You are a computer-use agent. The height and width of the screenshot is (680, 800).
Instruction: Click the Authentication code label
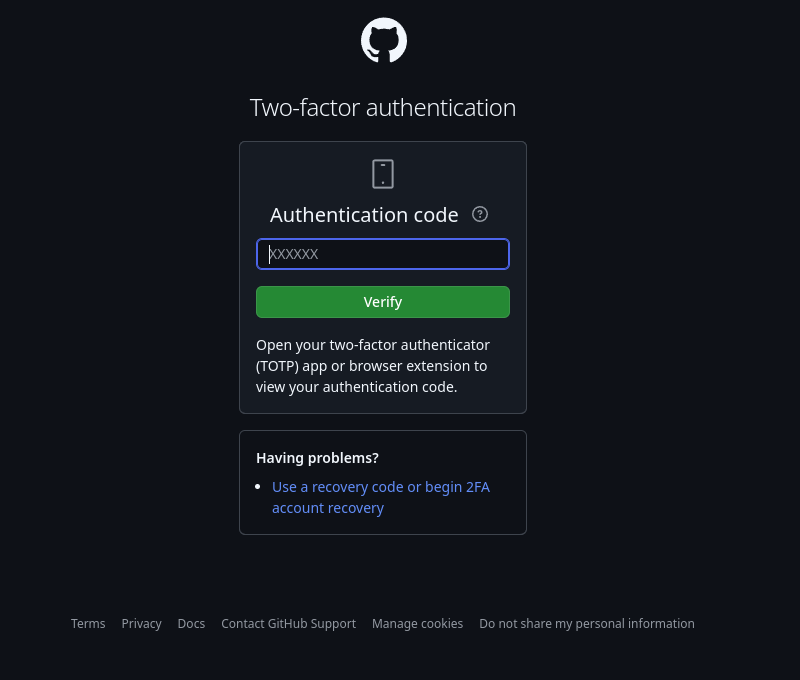click(364, 215)
